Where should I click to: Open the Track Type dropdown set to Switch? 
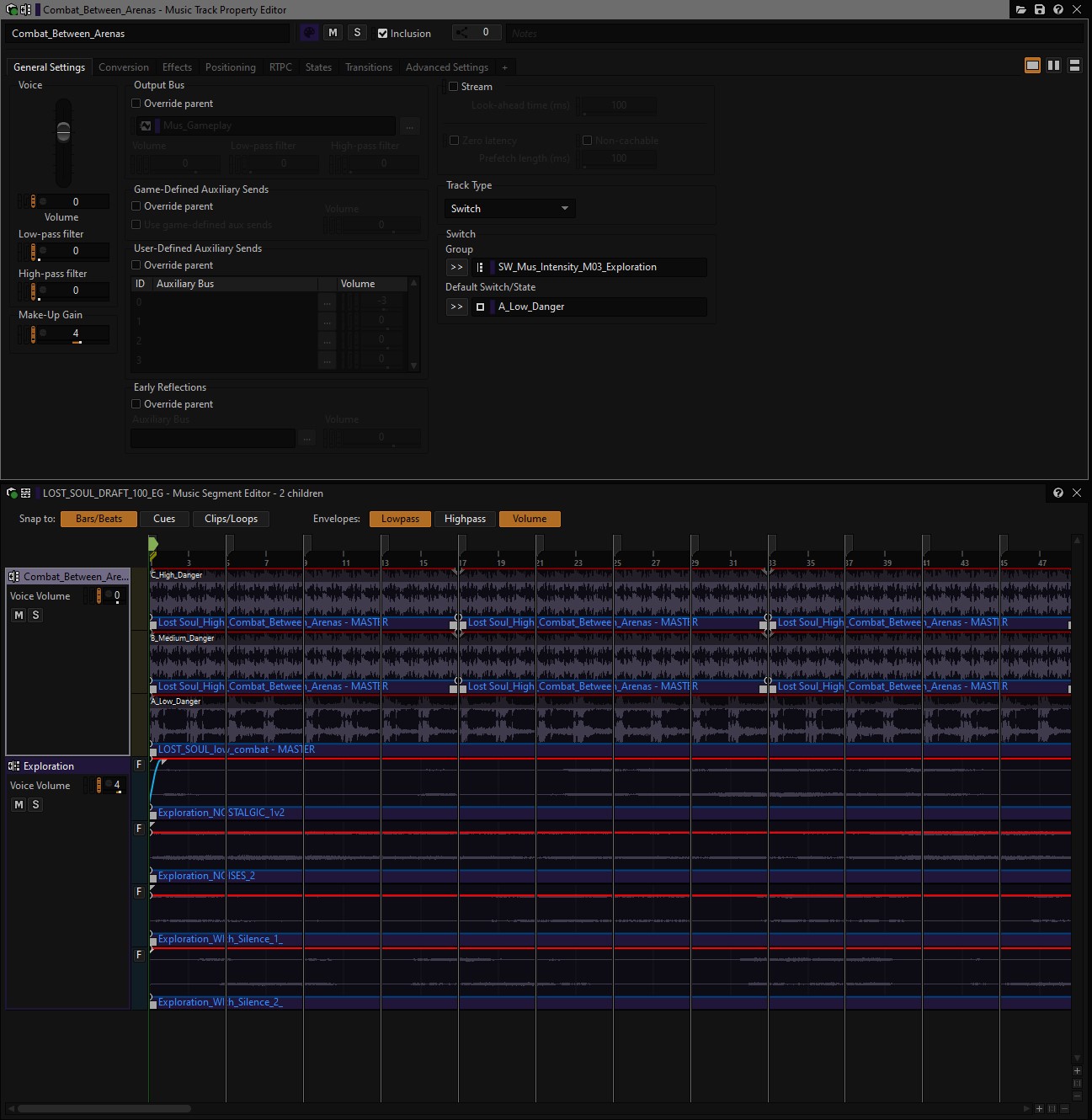click(x=509, y=208)
